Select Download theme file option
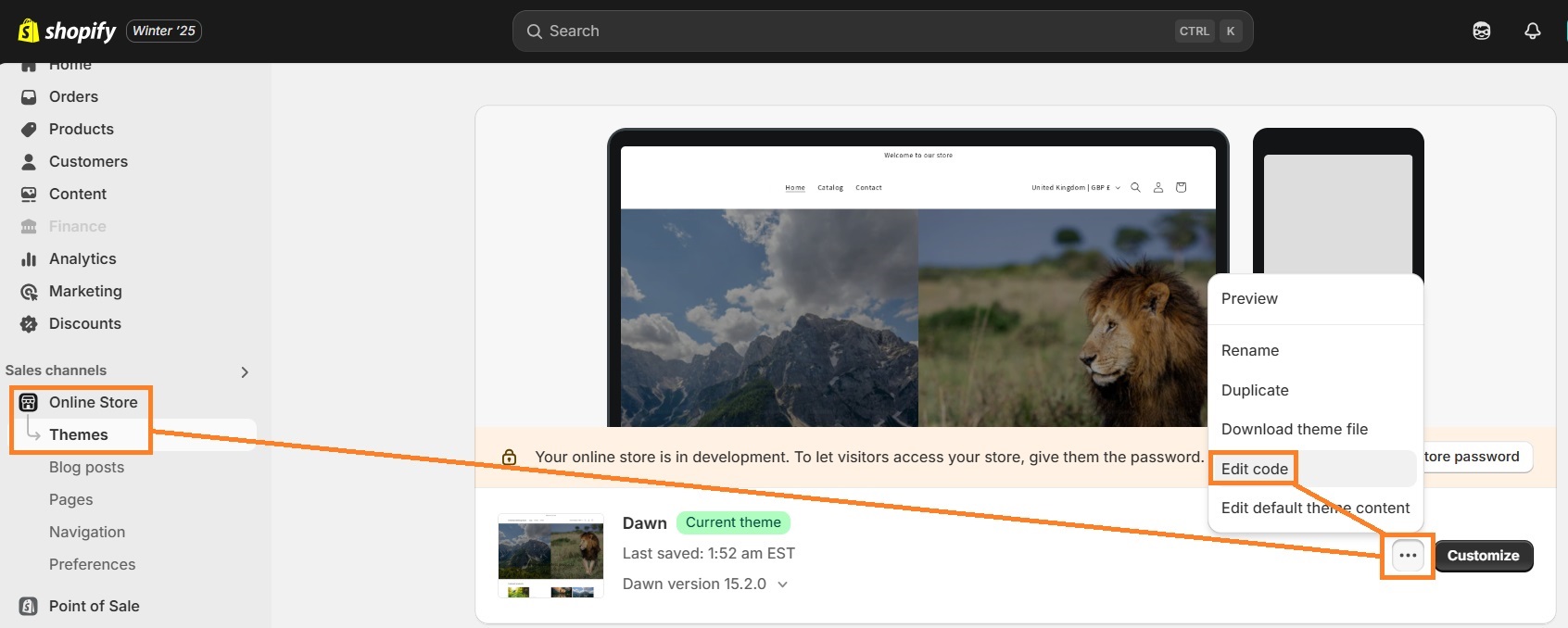 pyautogui.click(x=1295, y=429)
